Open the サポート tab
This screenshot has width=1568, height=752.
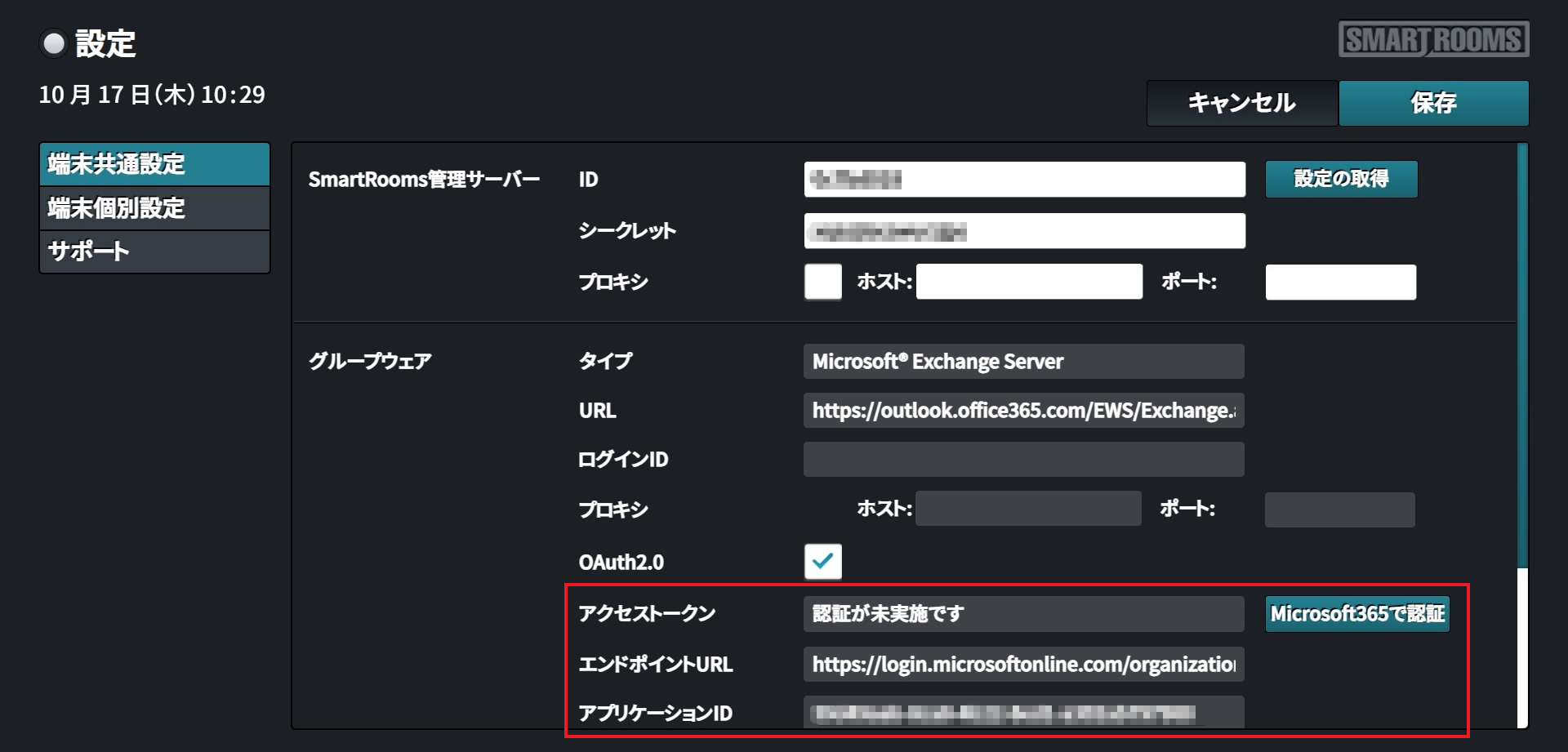(x=154, y=251)
